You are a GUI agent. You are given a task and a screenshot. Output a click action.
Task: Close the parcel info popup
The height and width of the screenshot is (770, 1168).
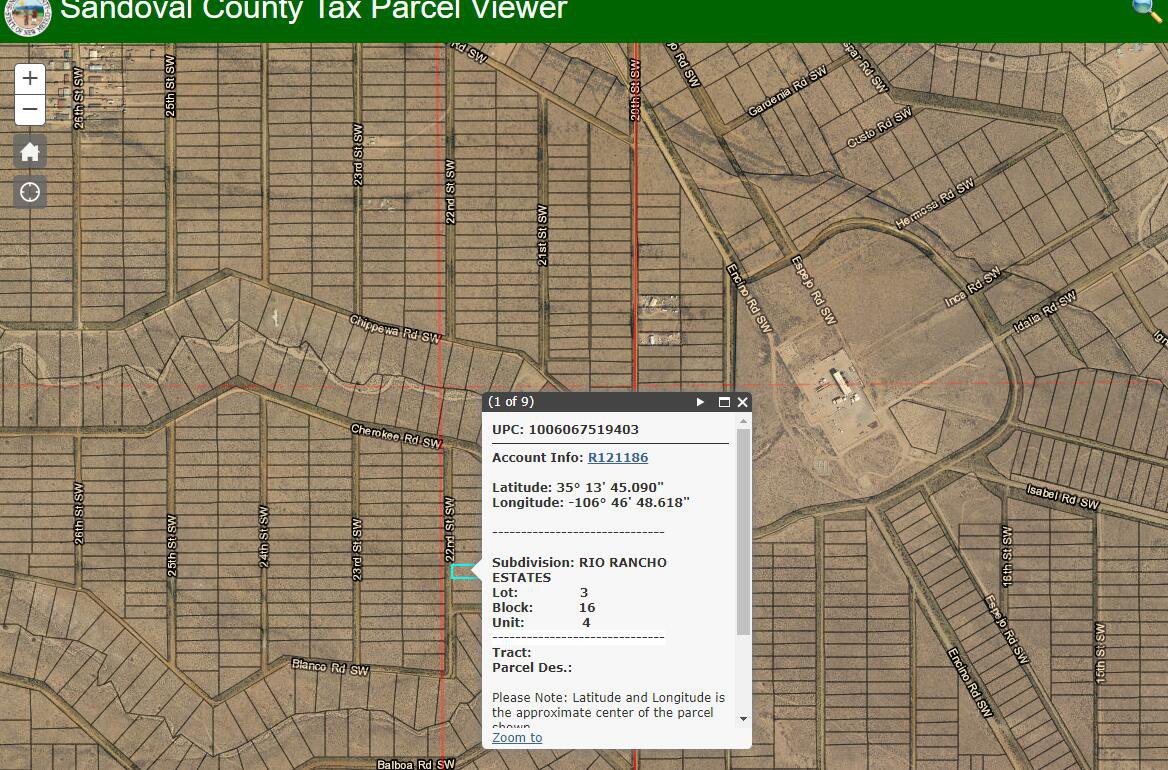(x=742, y=402)
